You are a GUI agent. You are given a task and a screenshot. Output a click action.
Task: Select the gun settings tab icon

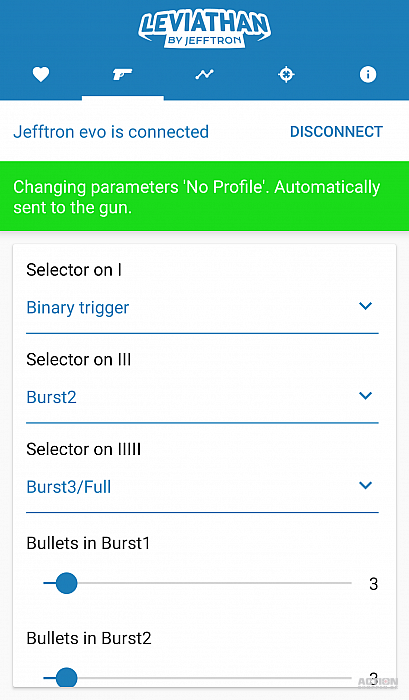[122, 74]
